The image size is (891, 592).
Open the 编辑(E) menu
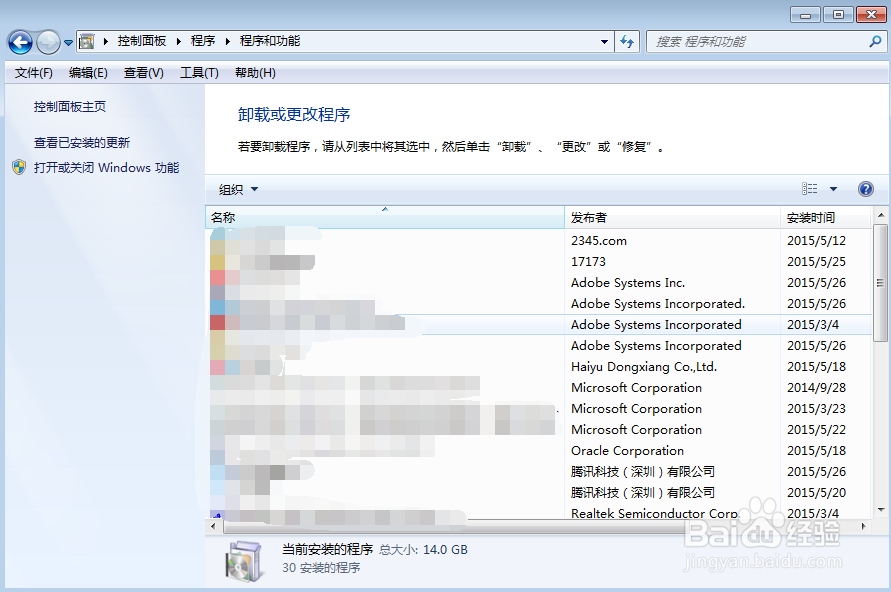coord(88,73)
